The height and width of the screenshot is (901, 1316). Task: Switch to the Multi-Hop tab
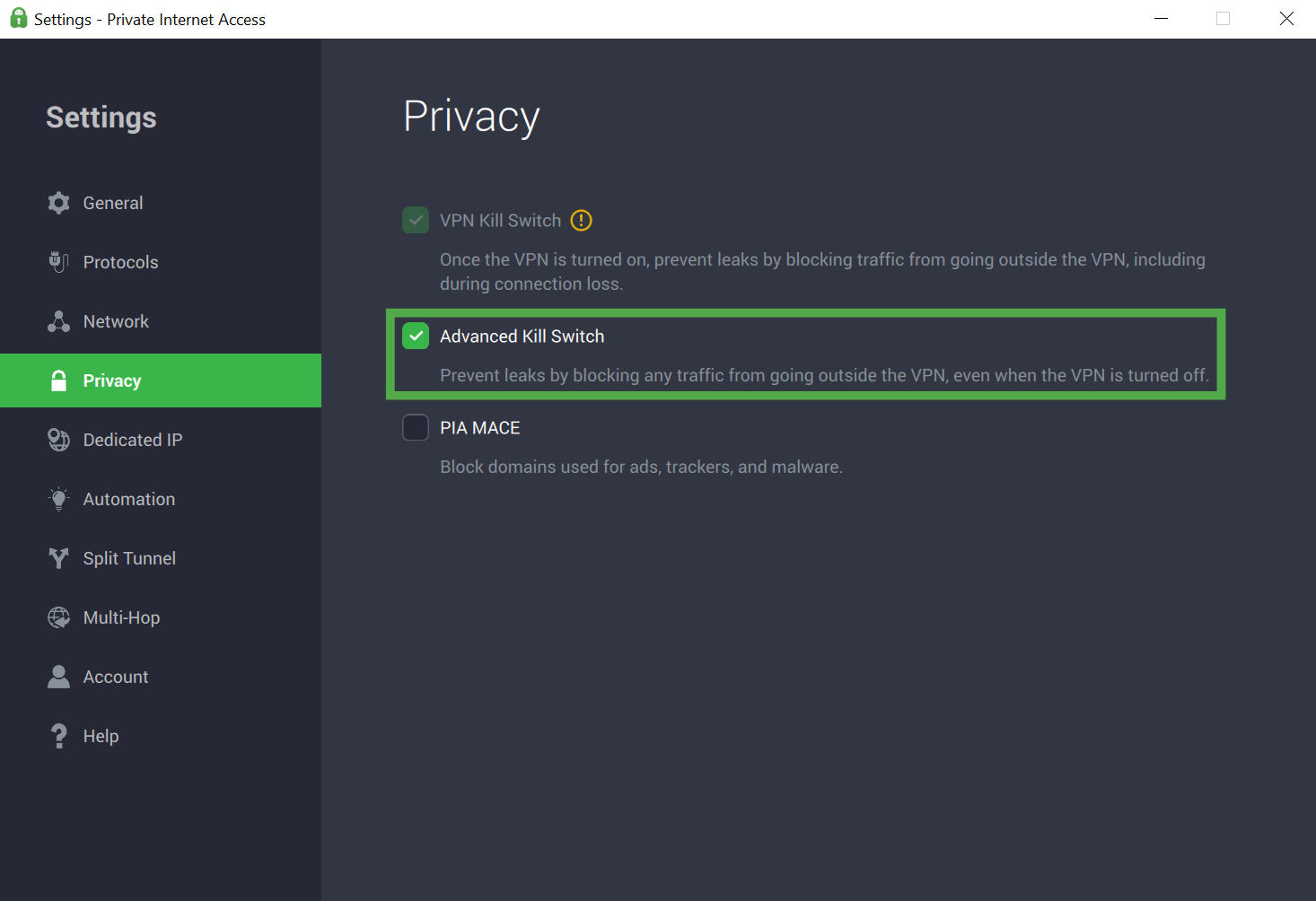tap(161, 617)
